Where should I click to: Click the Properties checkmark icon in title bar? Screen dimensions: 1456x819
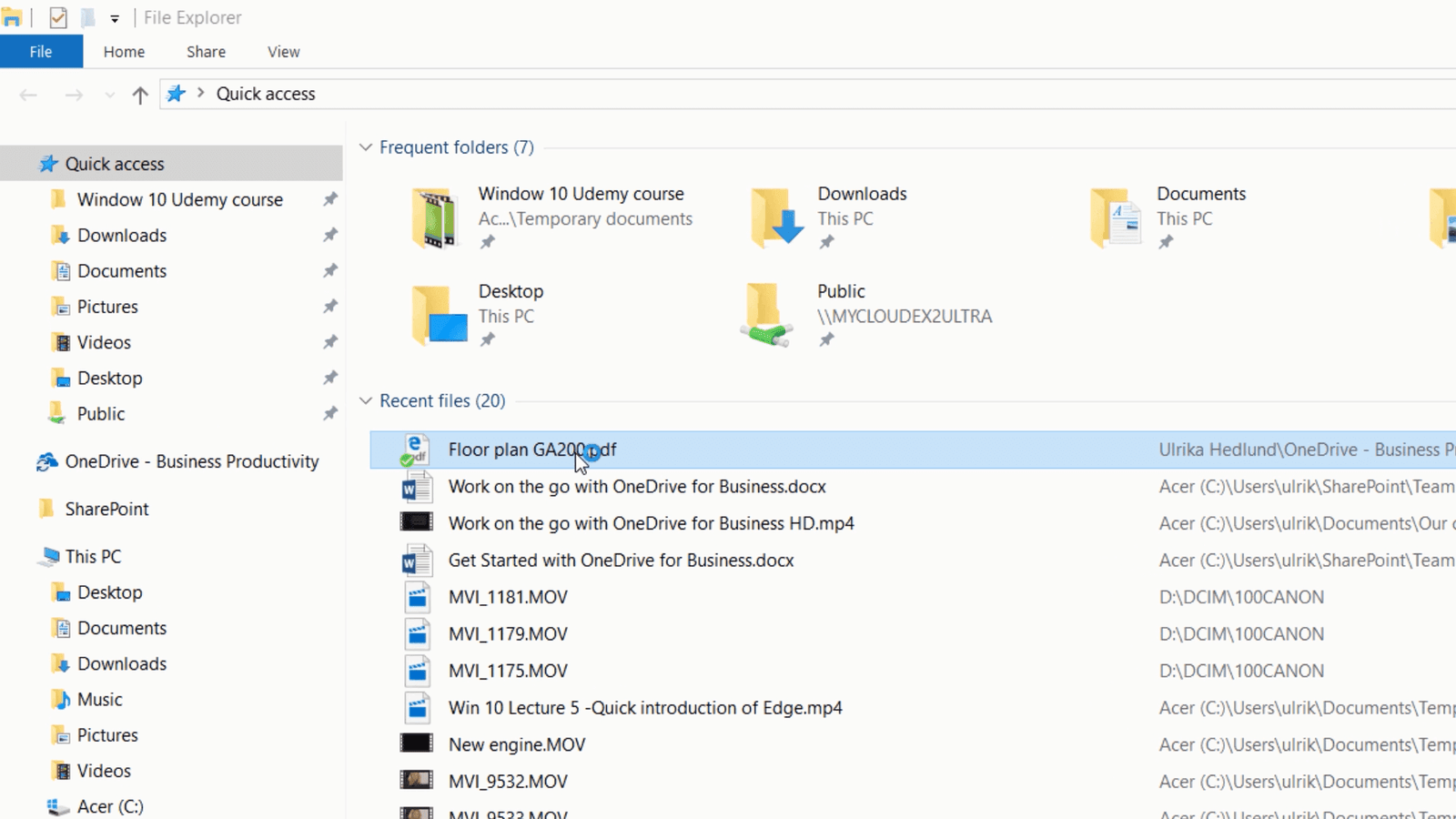coord(58,17)
